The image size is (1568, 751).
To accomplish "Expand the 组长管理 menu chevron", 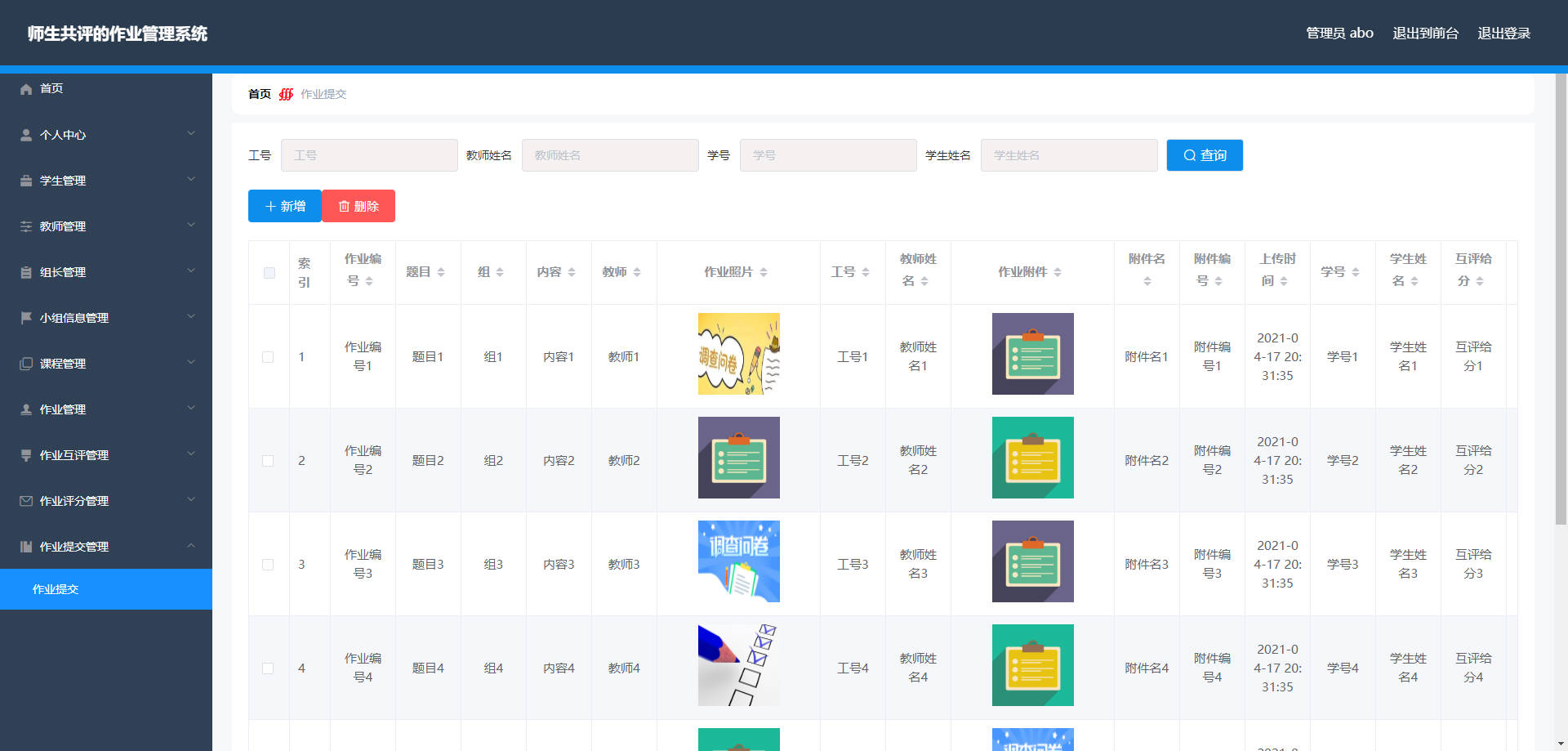I will (x=191, y=270).
